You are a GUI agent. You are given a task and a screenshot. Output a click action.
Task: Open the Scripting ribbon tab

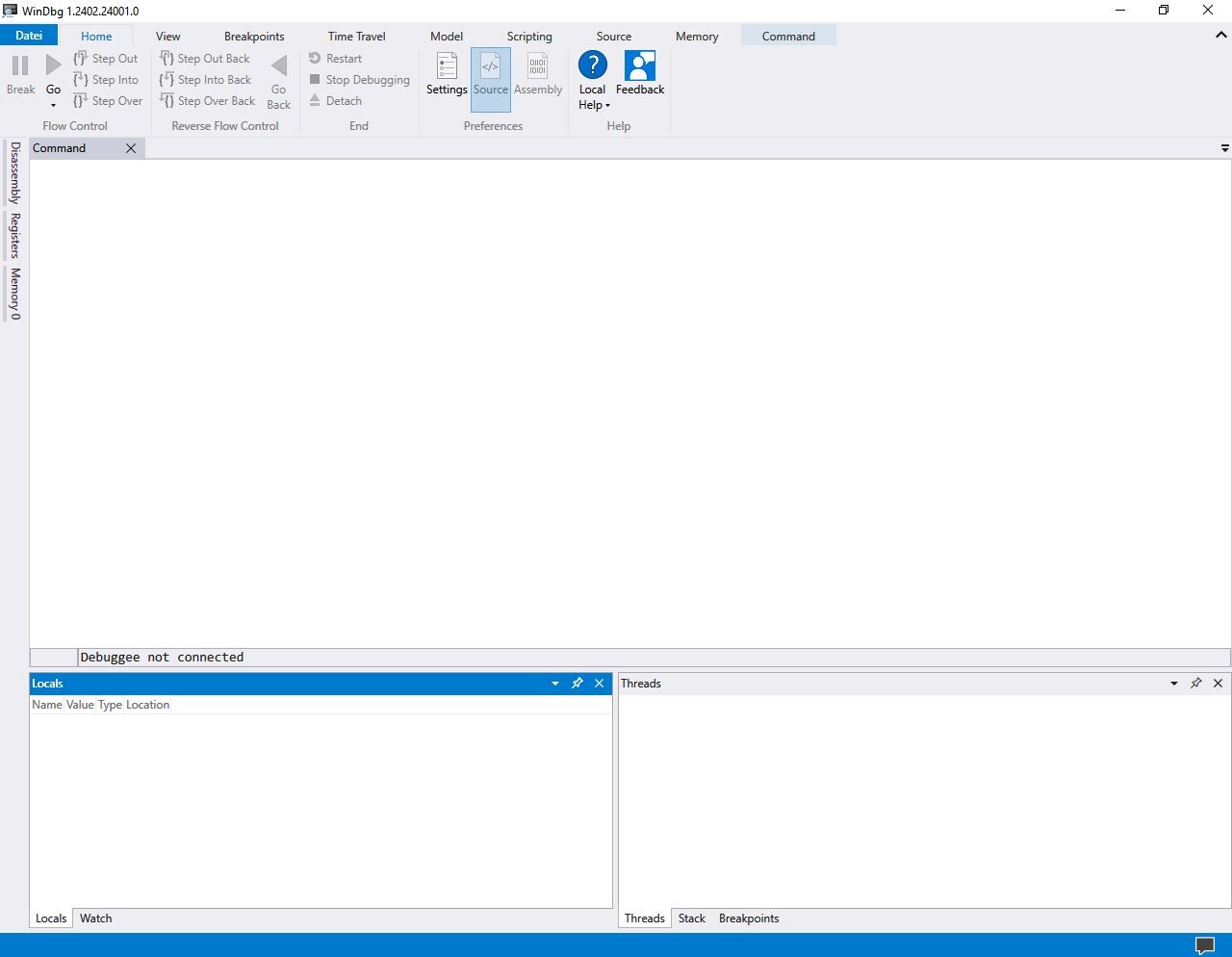(529, 37)
